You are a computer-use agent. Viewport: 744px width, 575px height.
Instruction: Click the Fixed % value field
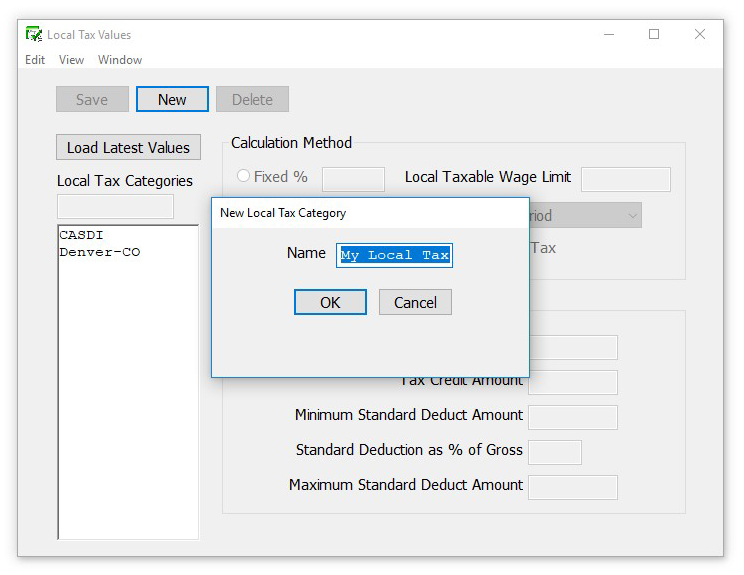tap(353, 179)
